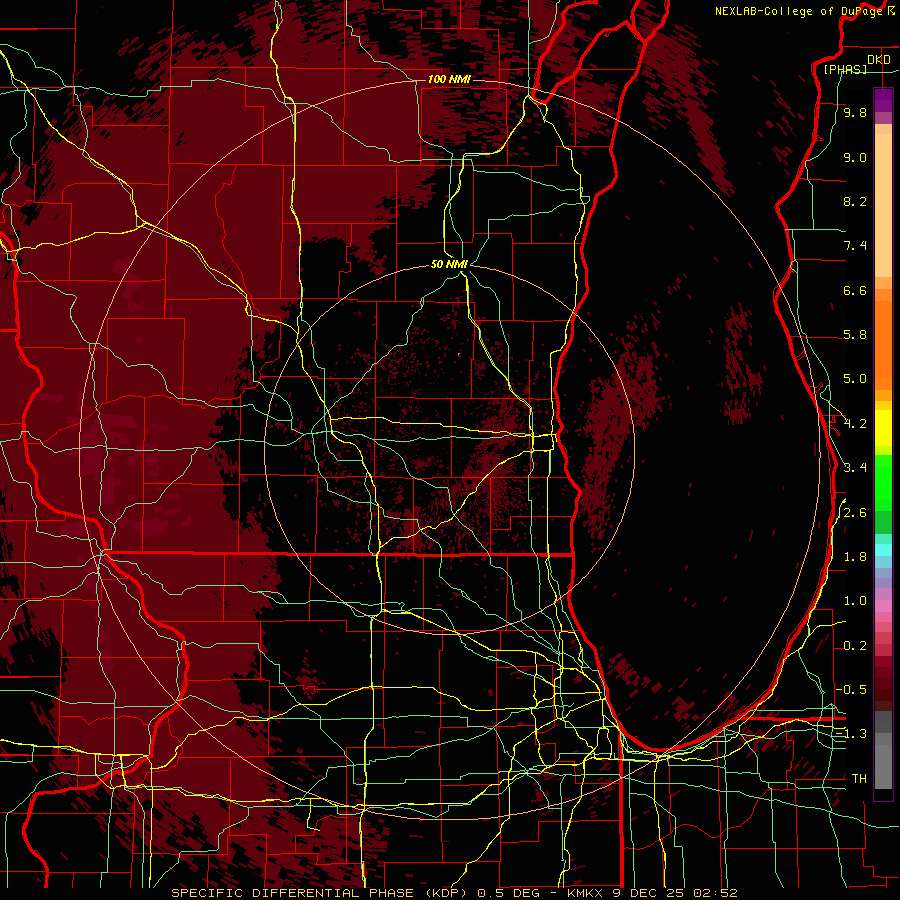Click the 1.0 value on color scale

click(855, 601)
